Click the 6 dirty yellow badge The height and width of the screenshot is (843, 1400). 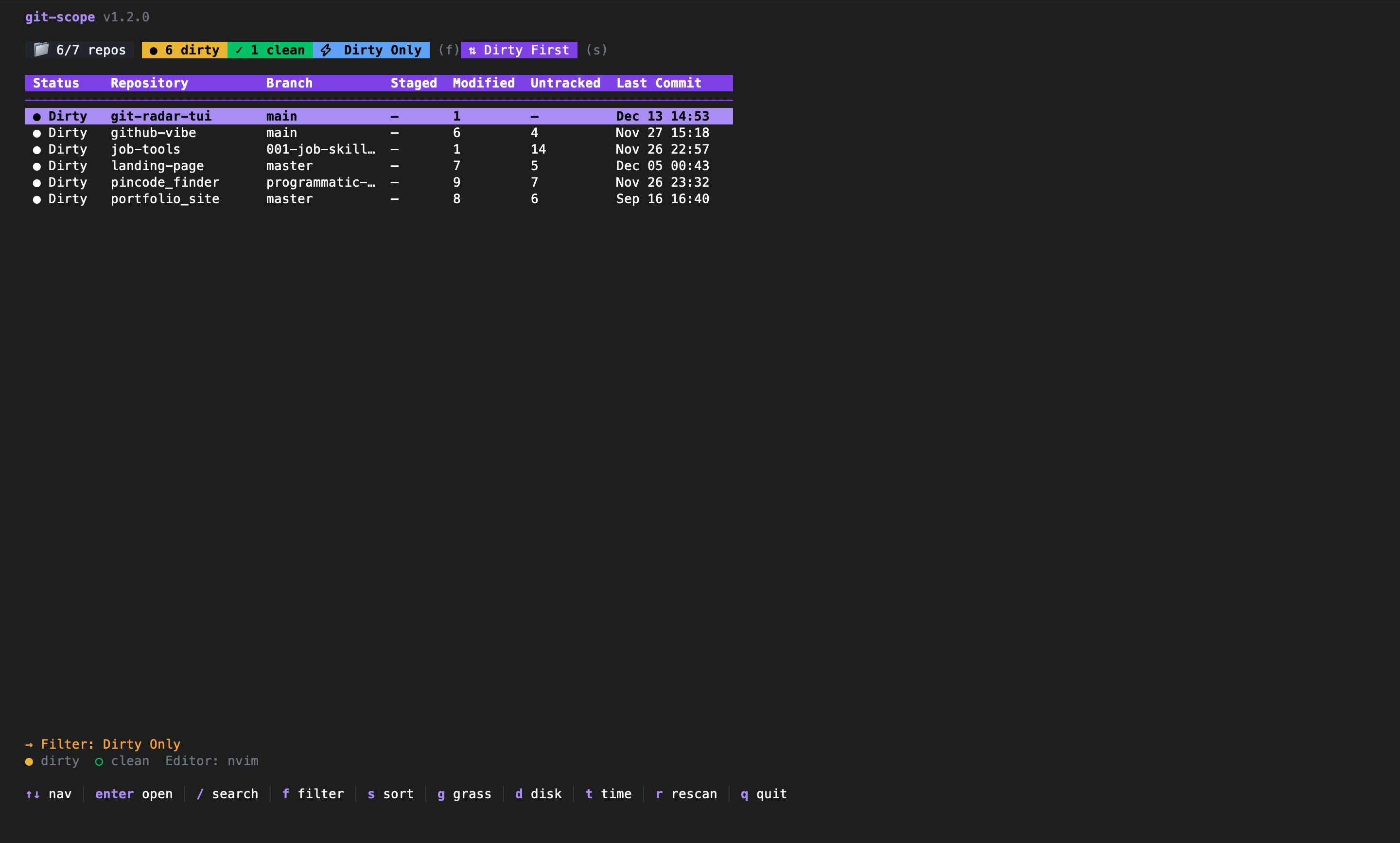tap(185, 50)
